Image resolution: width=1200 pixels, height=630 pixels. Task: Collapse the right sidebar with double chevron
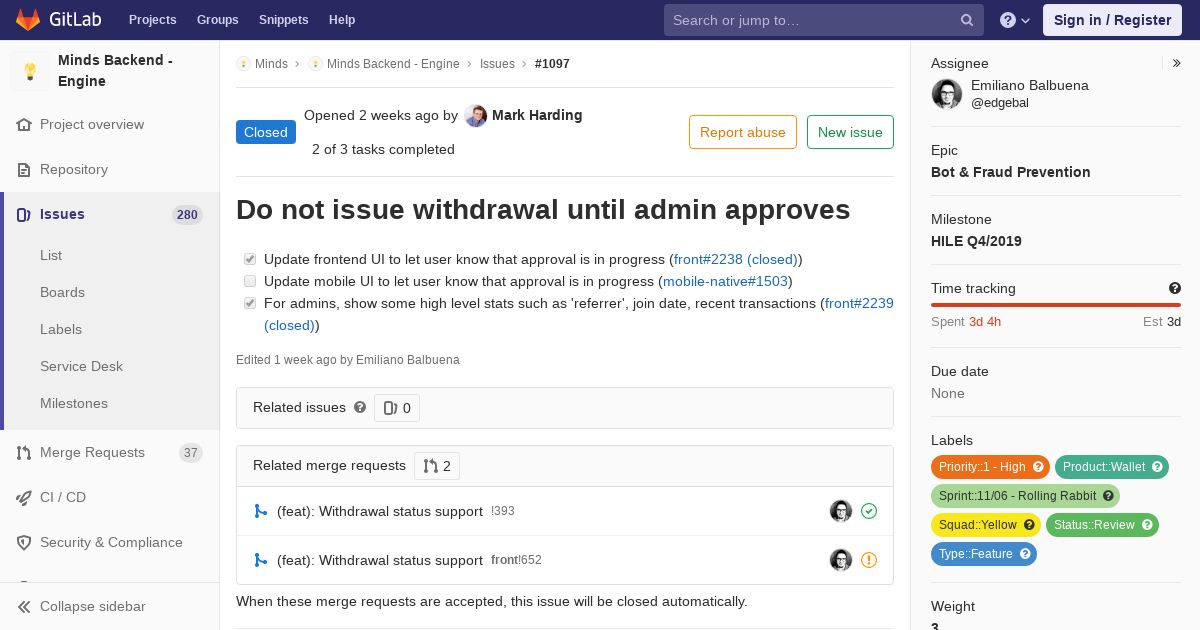coord(1176,63)
